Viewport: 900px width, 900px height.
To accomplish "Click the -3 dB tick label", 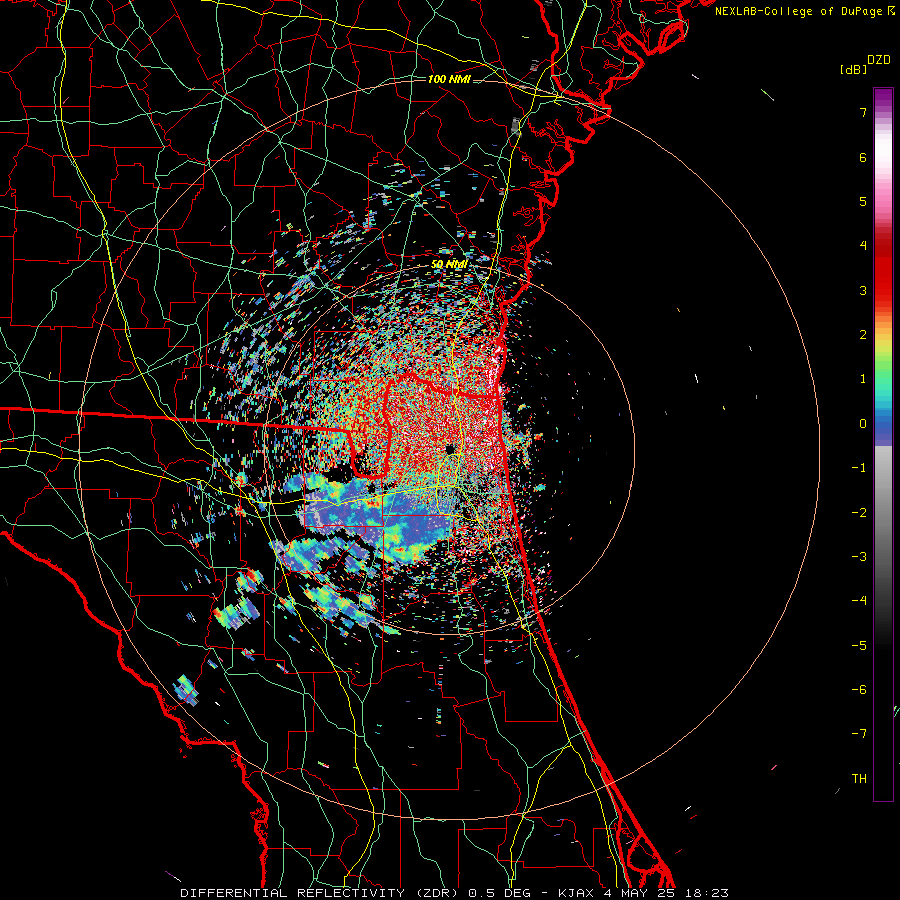I will click(859, 557).
